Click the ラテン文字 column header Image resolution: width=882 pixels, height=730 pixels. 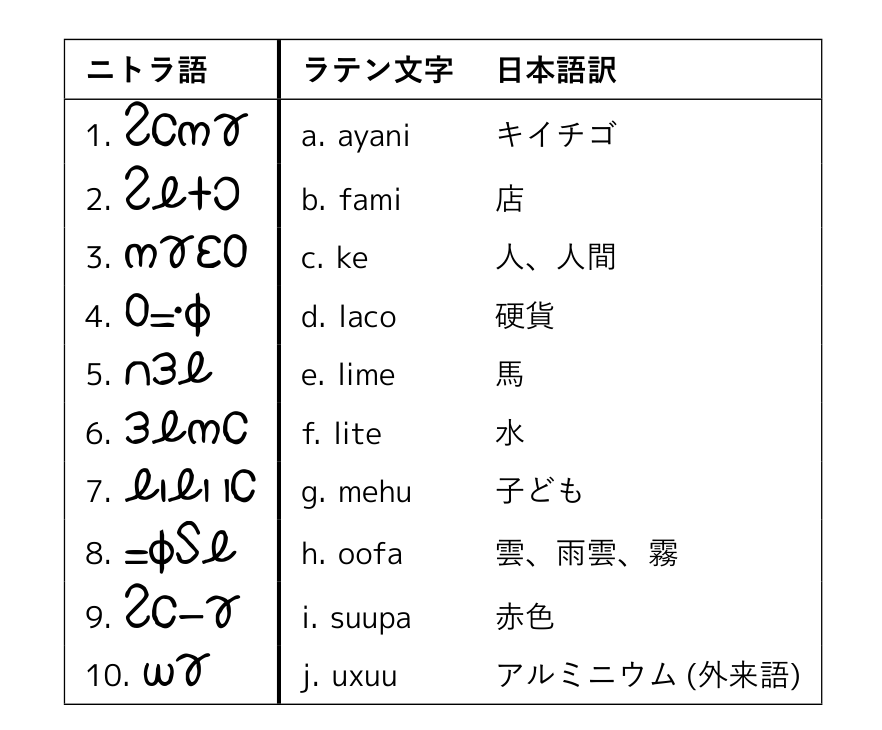pos(377,70)
